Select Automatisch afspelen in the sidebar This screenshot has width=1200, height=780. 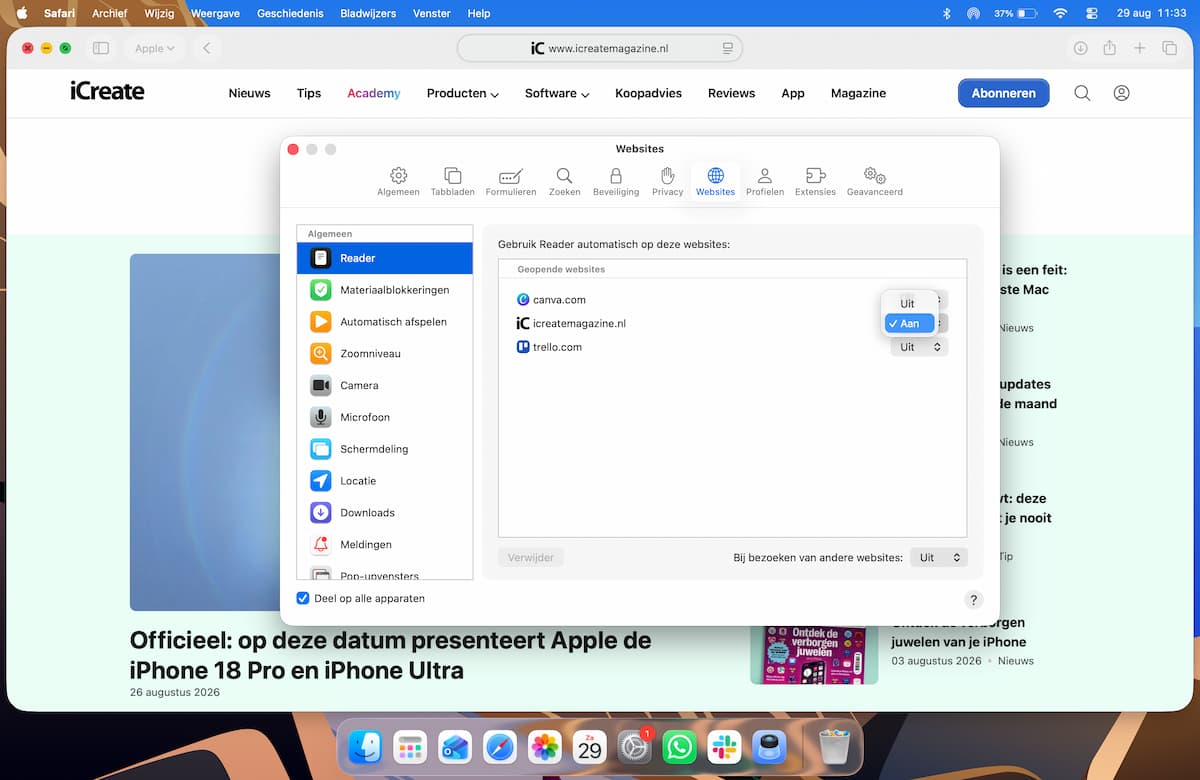click(x=385, y=322)
